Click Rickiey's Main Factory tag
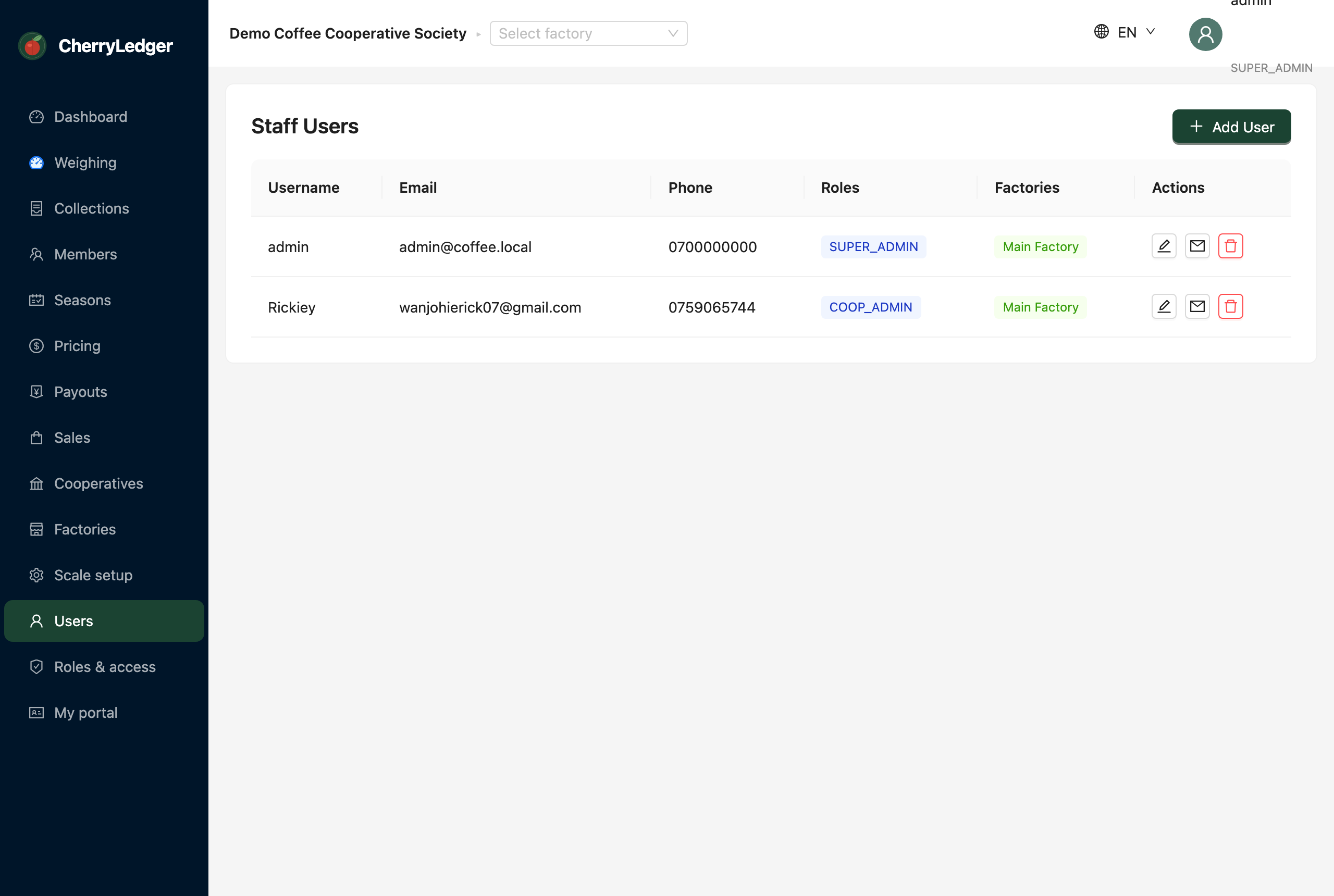This screenshot has height=896, width=1334. click(x=1040, y=307)
